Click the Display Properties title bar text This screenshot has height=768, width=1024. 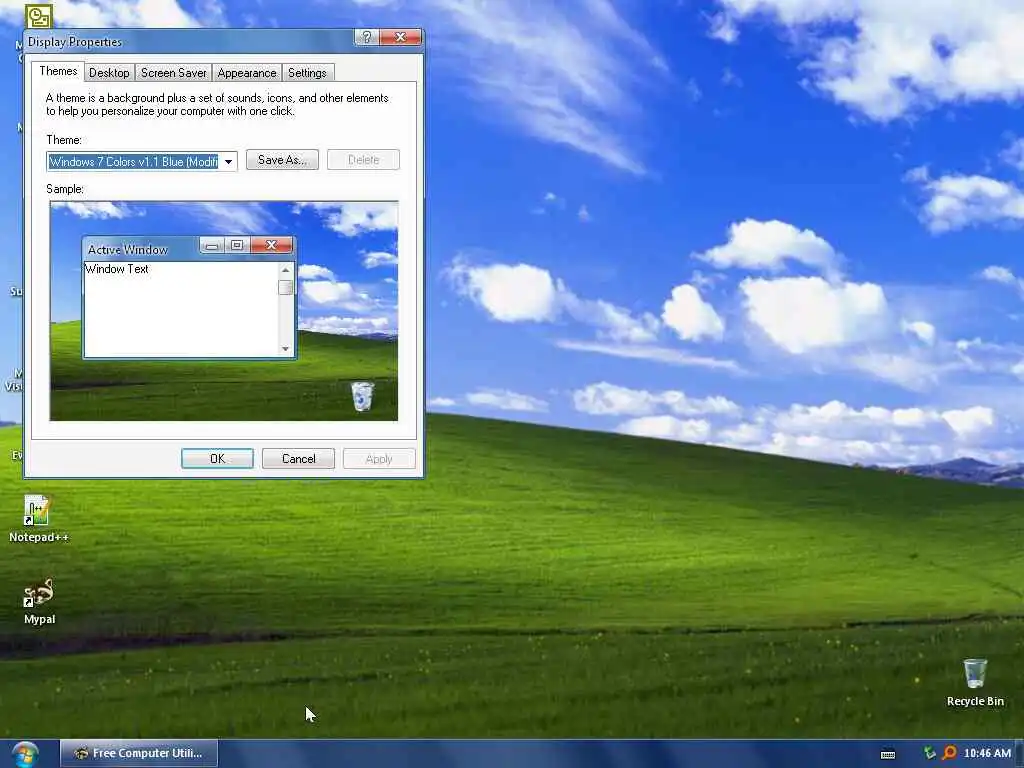pos(74,42)
